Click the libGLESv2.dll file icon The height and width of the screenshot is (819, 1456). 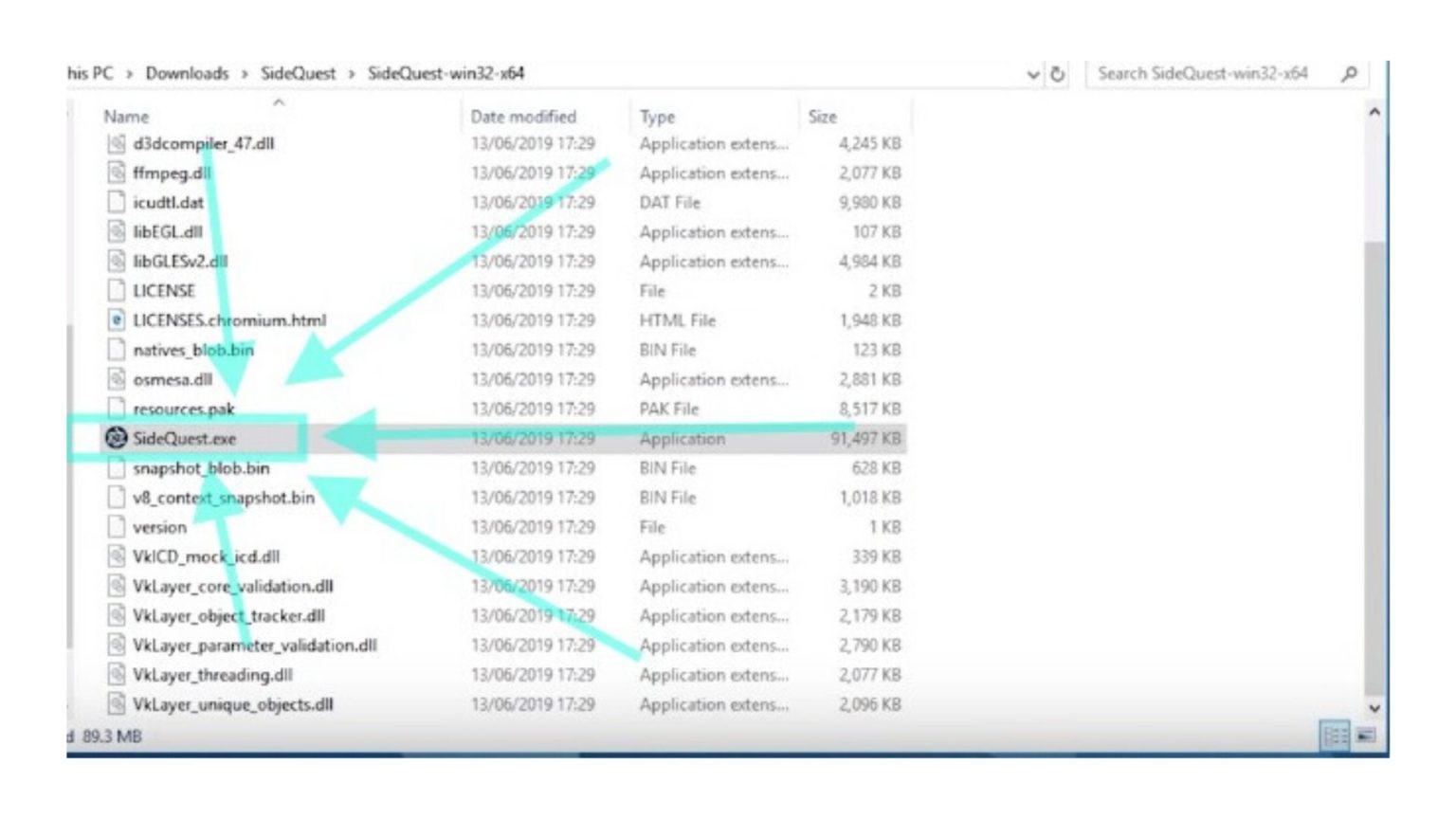click(x=116, y=262)
